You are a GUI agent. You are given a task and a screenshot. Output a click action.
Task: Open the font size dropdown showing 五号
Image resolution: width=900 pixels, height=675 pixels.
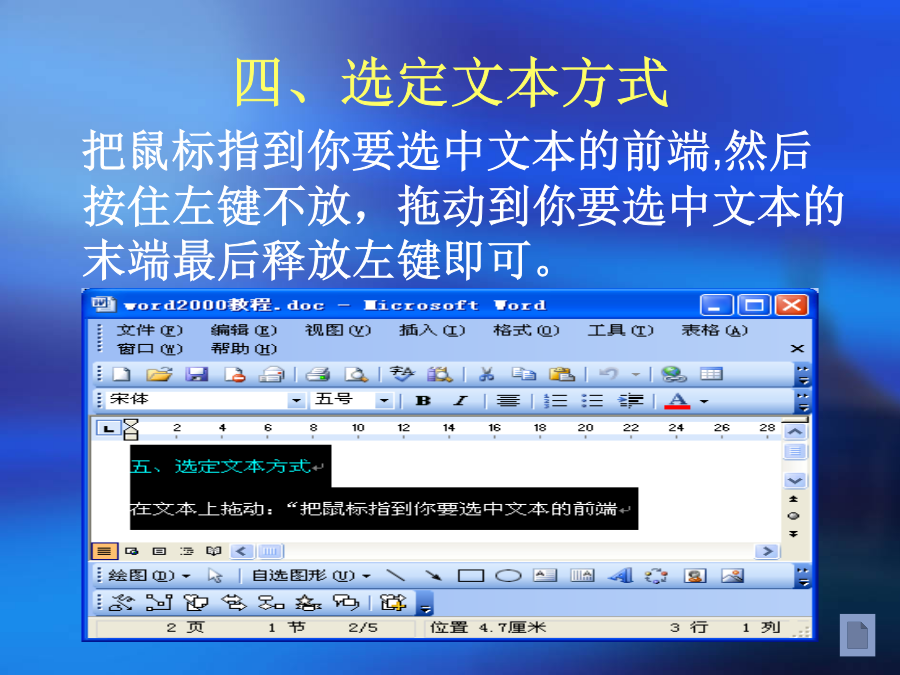383,401
